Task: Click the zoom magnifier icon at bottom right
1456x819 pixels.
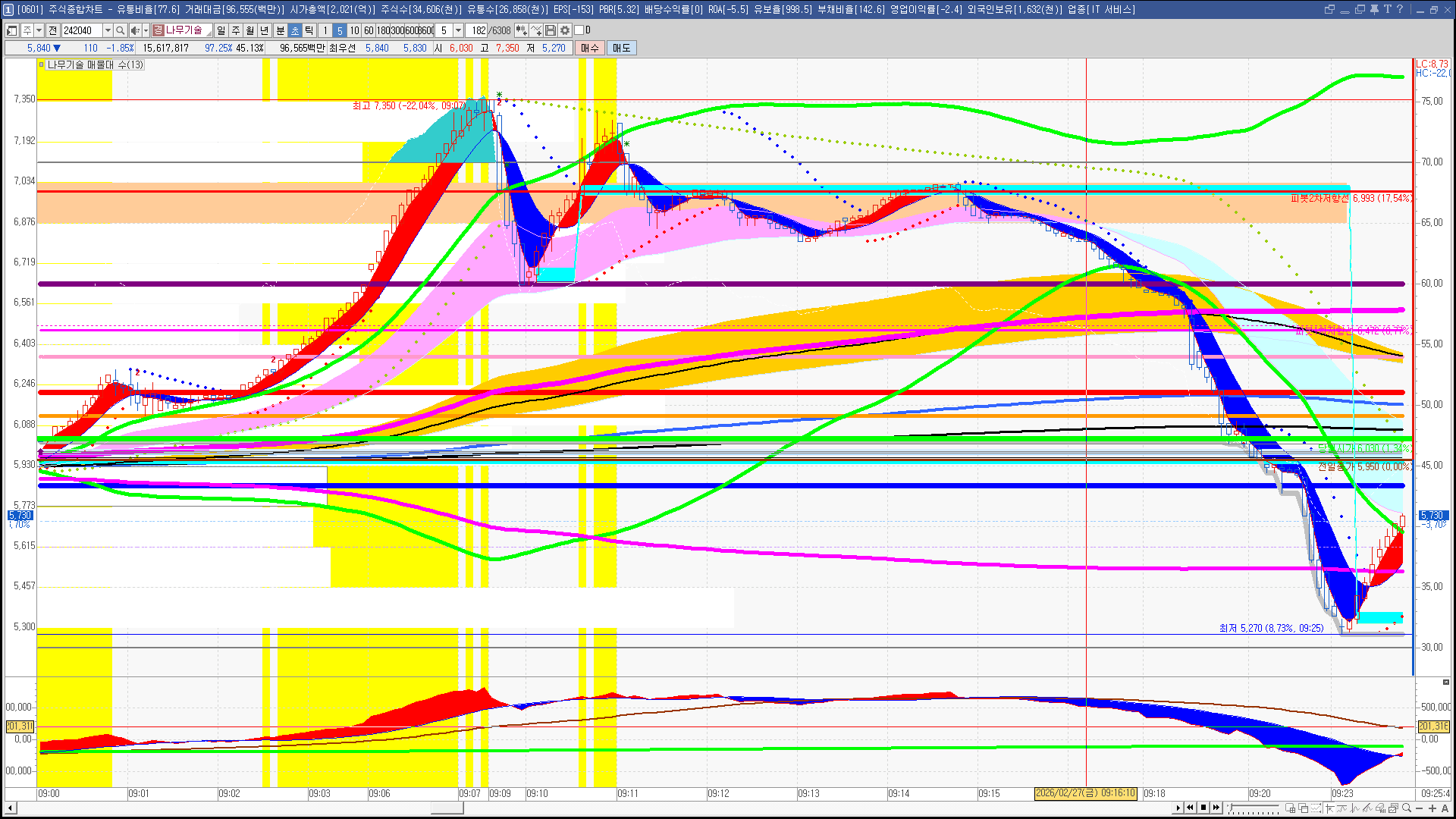Action: point(1407,808)
